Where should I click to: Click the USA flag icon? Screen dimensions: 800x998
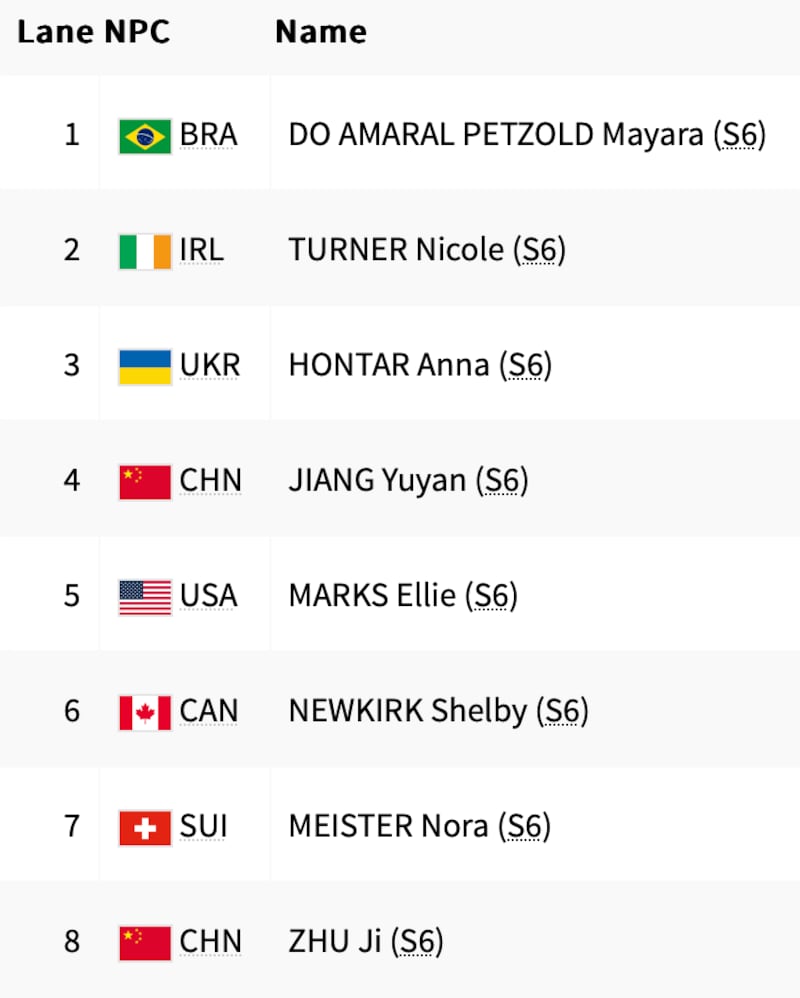[145, 597]
